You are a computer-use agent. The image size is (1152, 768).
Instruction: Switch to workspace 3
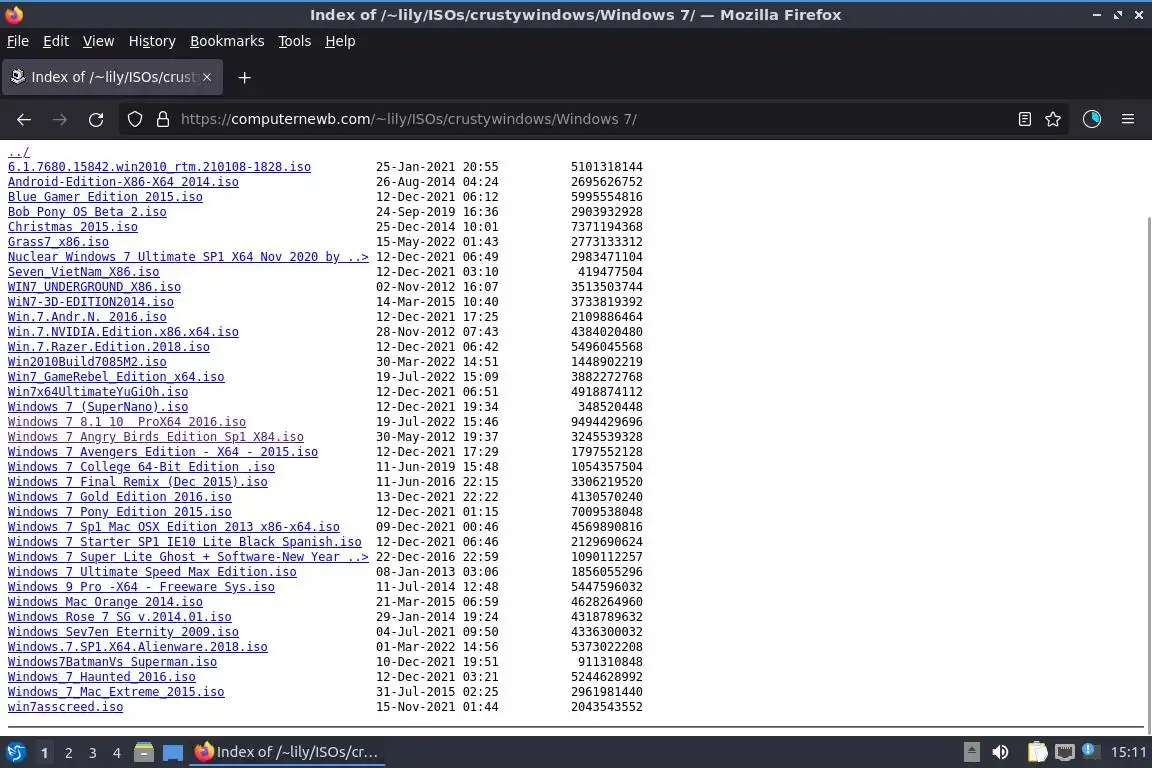point(93,753)
